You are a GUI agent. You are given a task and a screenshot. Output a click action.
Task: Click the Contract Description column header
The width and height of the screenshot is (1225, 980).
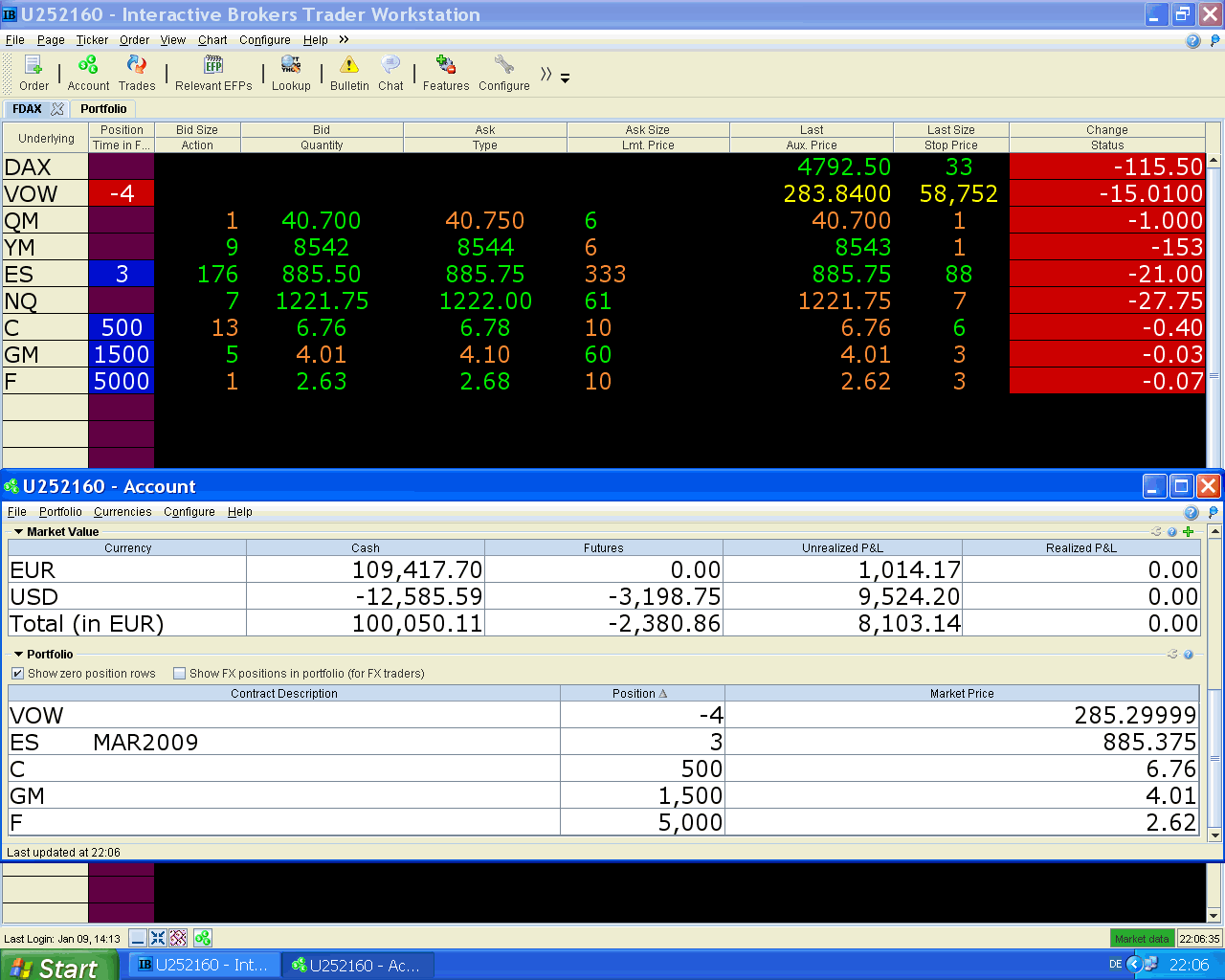coord(284,694)
